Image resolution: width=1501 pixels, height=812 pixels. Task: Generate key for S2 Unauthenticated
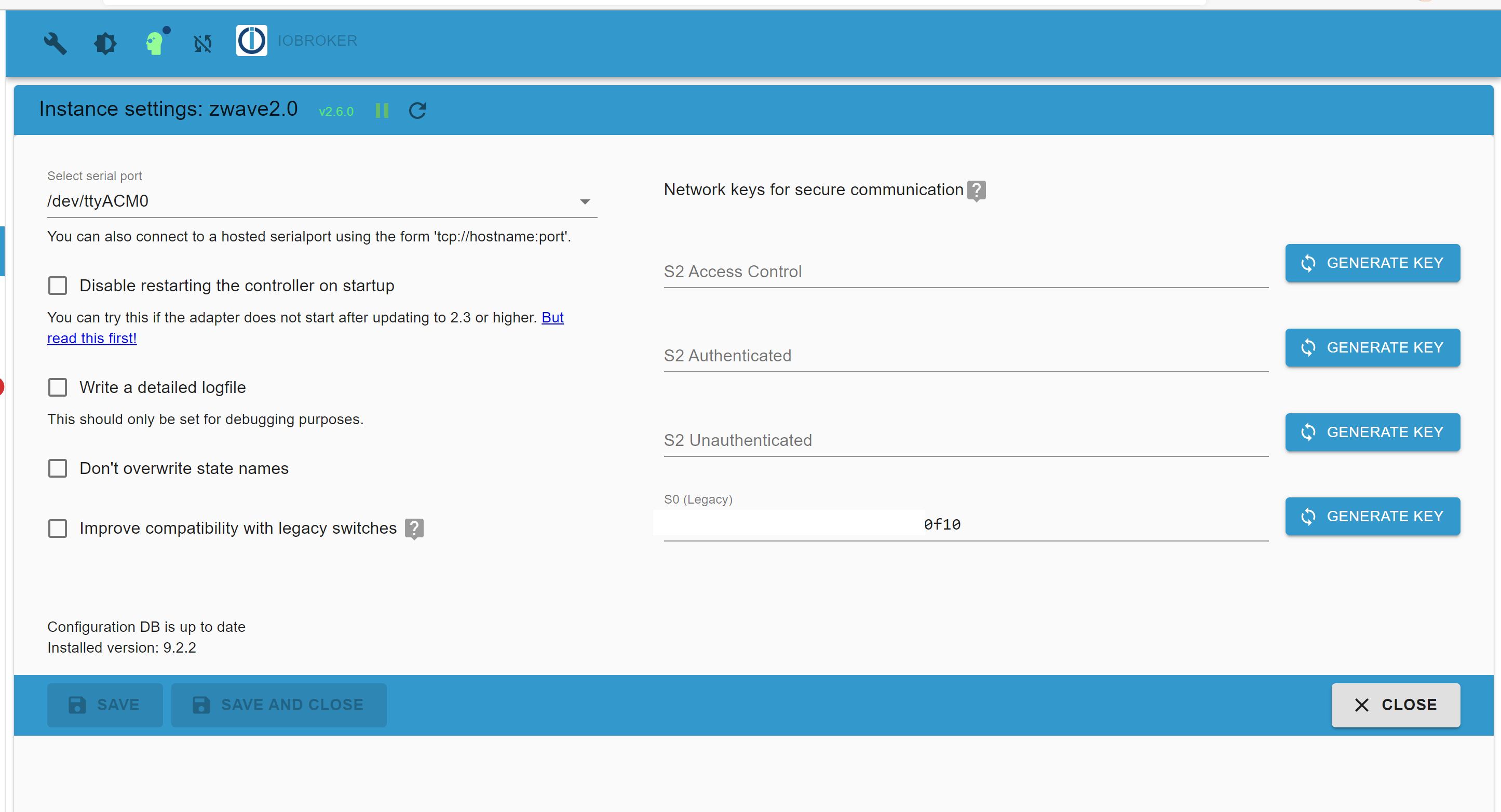click(1372, 431)
